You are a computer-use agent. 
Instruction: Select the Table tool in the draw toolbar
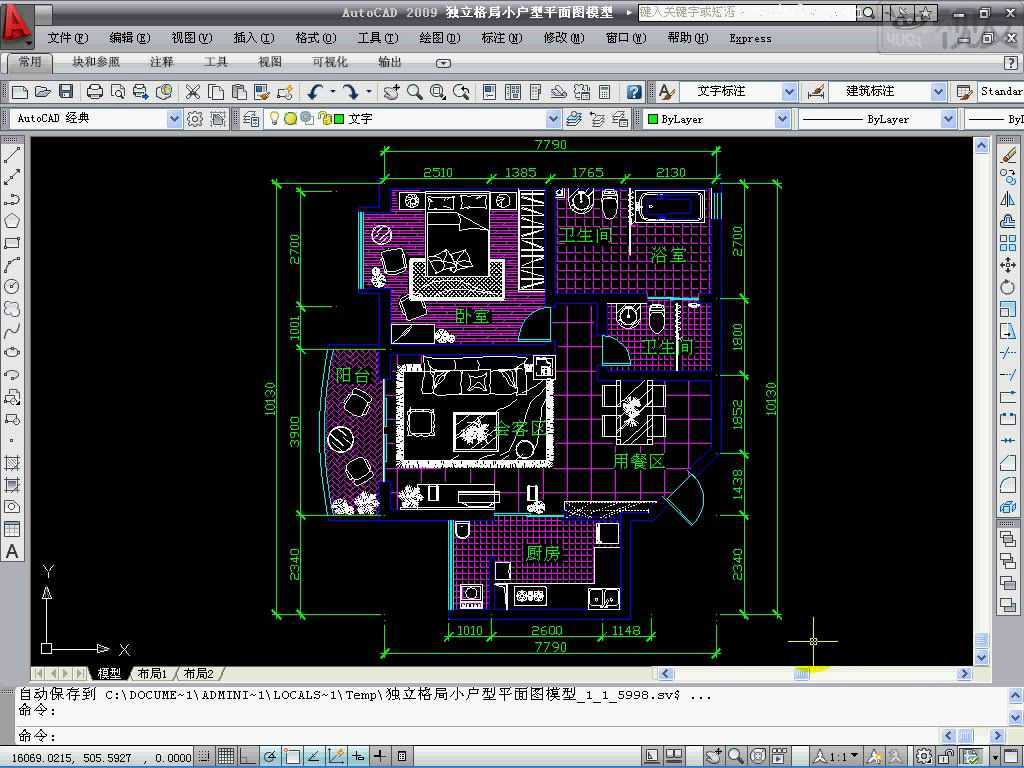coord(12,529)
